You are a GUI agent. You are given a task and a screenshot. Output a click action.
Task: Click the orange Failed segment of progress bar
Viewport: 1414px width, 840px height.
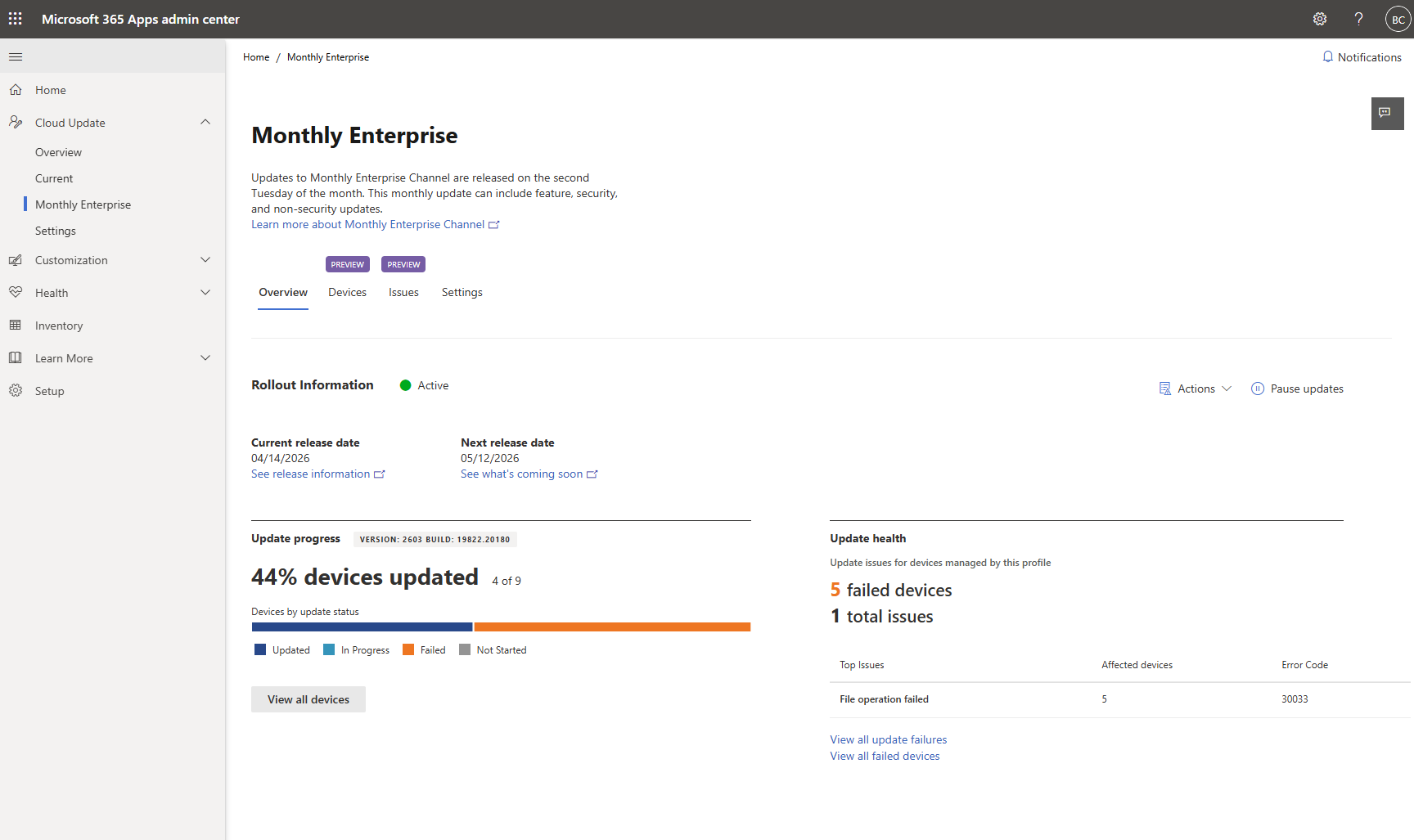(612, 627)
